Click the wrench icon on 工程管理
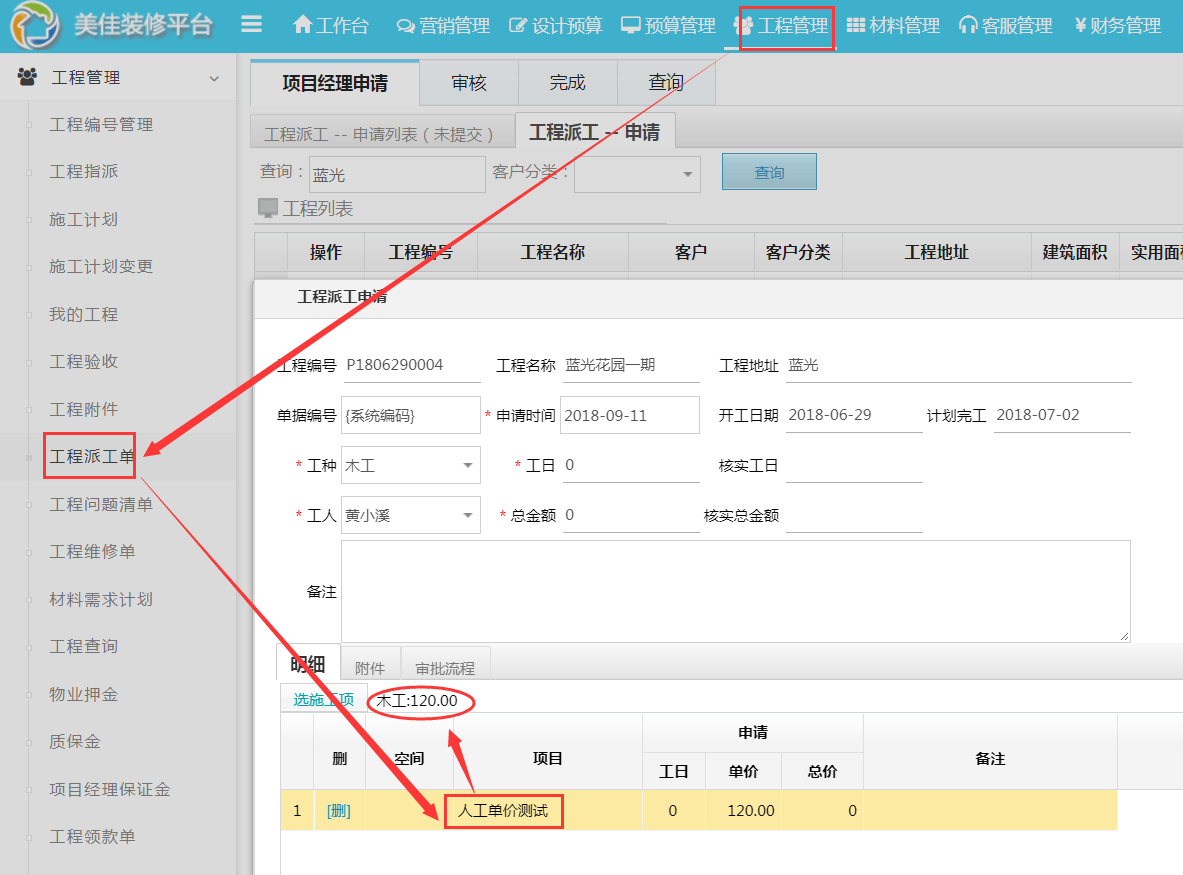1183x875 pixels. (x=745, y=27)
